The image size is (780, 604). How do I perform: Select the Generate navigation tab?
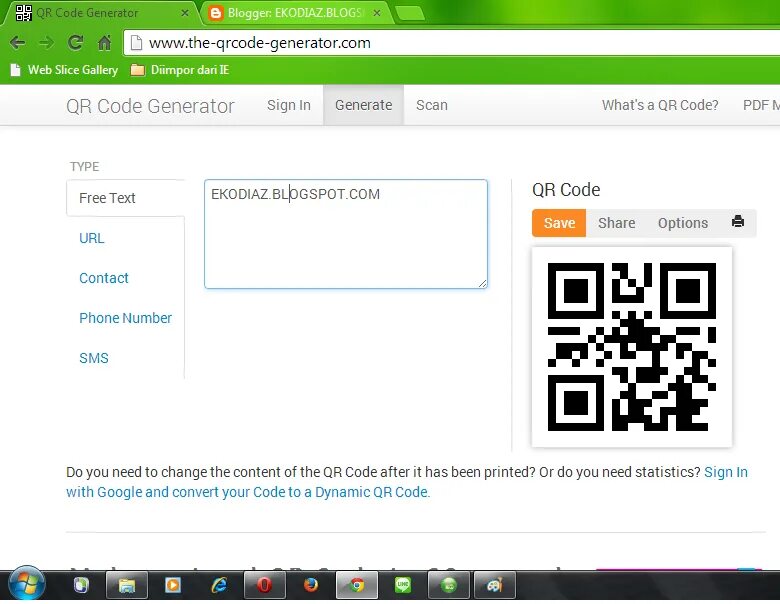364,105
